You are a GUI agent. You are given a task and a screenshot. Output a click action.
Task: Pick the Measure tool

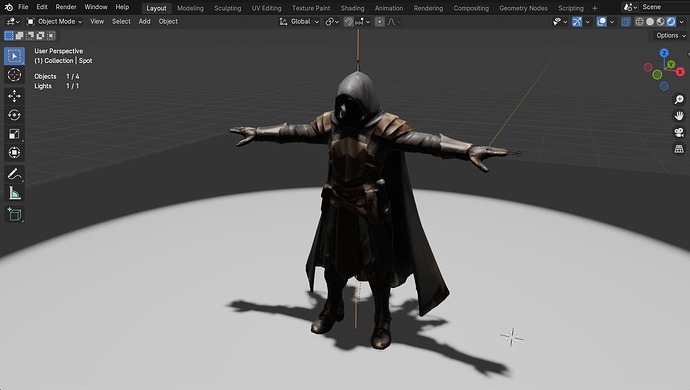pyautogui.click(x=14, y=193)
